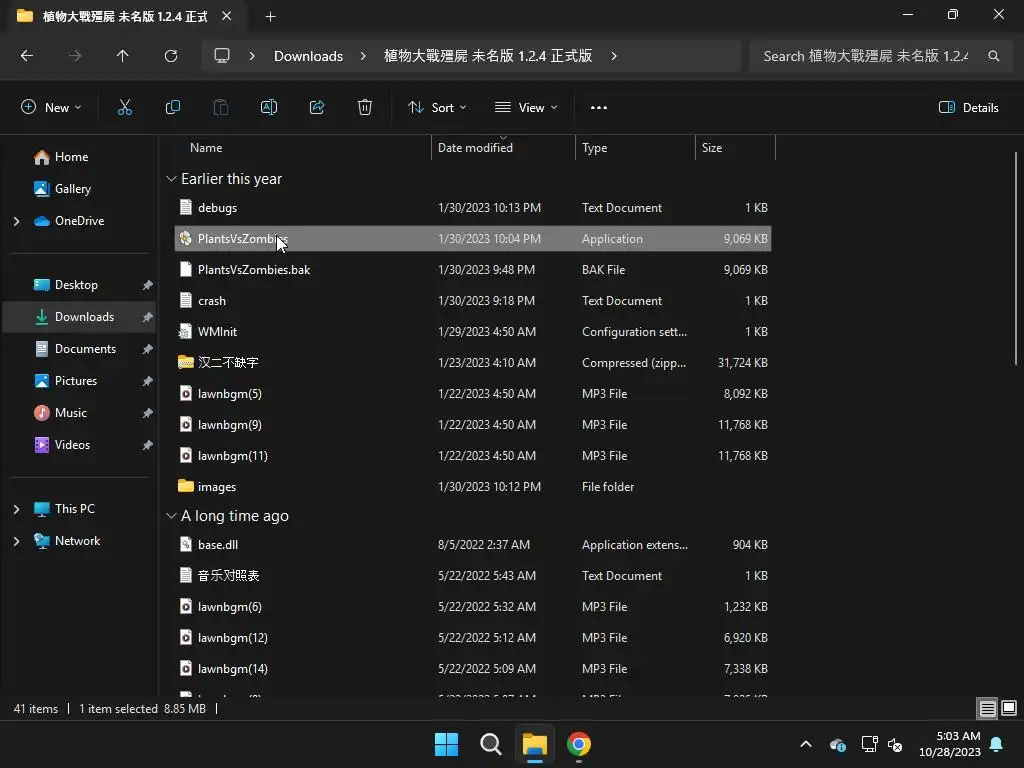The width and height of the screenshot is (1024, 768).
Task: Open the Sort dropdown
Action: (x=437, y=108)
